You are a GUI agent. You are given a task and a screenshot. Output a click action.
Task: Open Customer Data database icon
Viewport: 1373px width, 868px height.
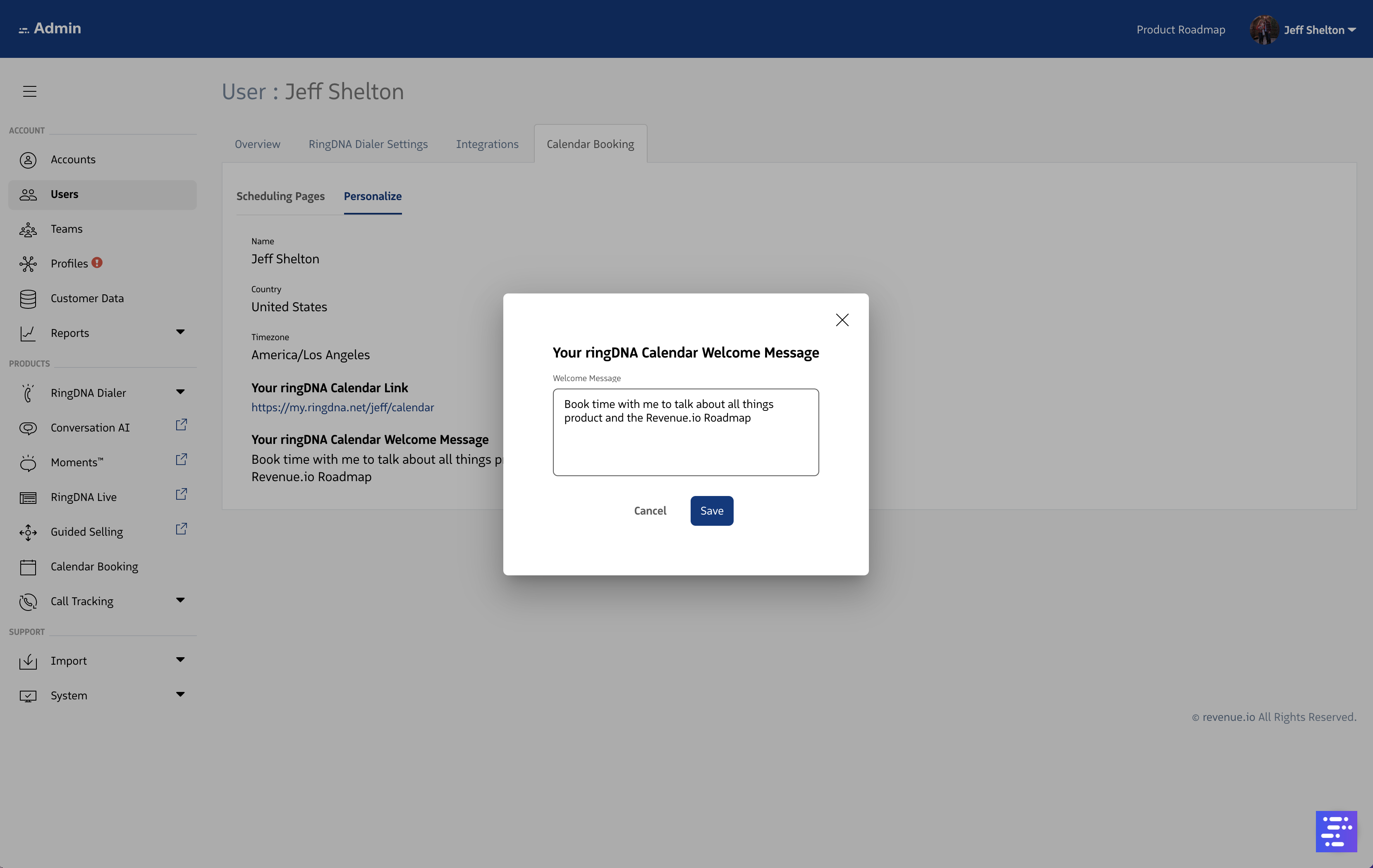click(x=28, y=299)
